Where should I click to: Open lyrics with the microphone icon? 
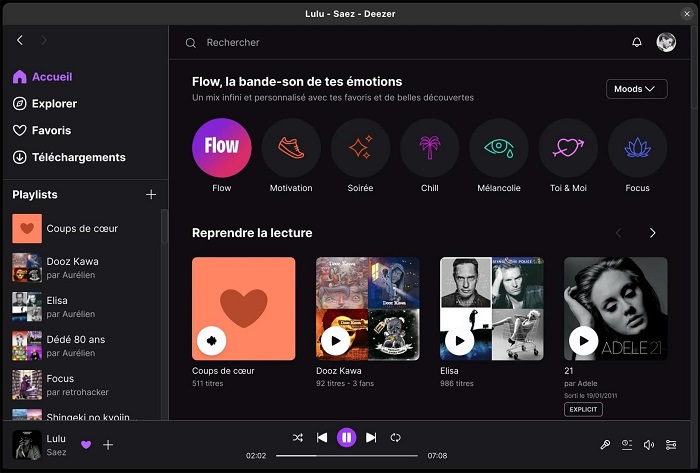coord(605,444)
